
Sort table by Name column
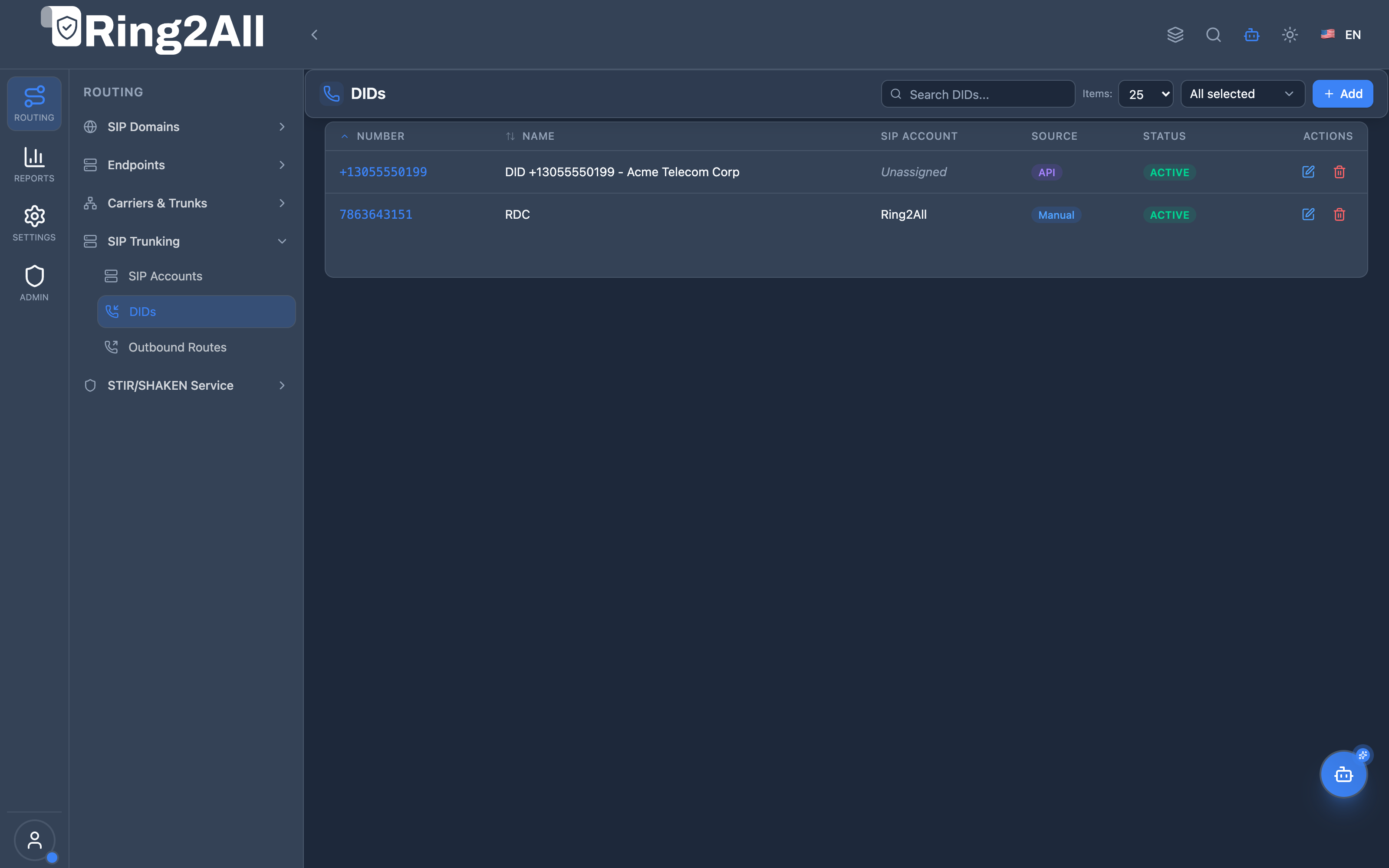pos(530,136)
